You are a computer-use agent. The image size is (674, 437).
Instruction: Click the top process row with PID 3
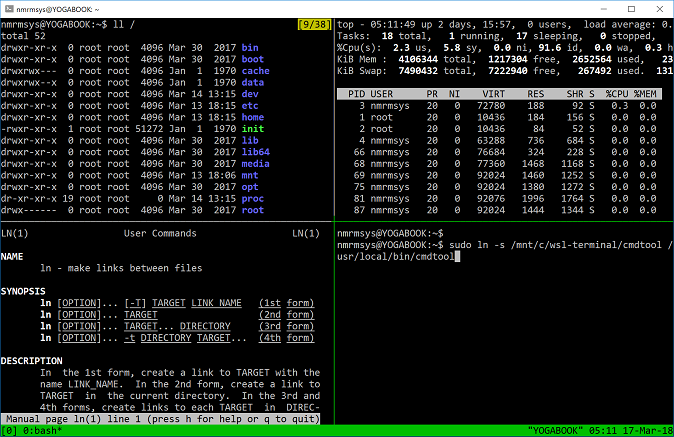[499, 106]
